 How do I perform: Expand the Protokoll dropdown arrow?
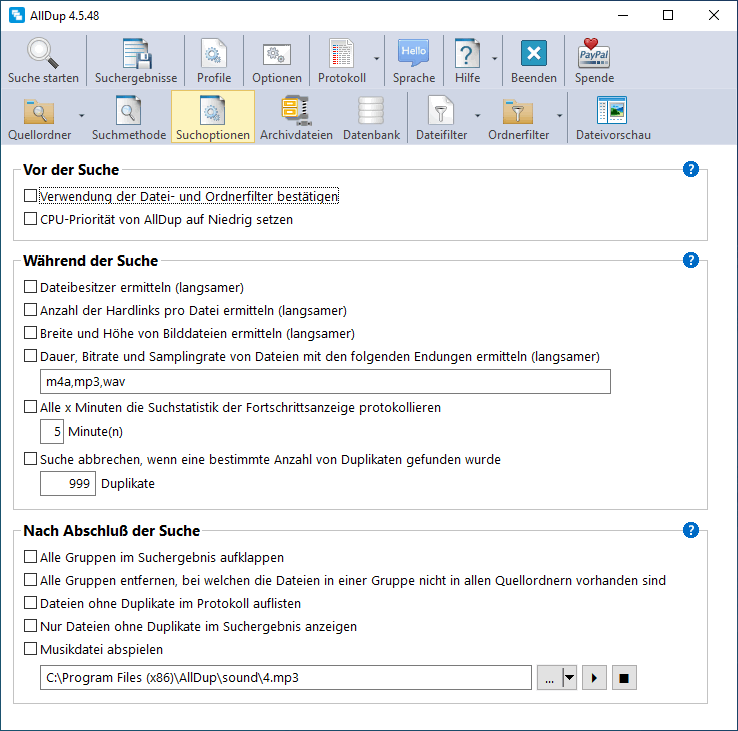[x=376, y=60]
